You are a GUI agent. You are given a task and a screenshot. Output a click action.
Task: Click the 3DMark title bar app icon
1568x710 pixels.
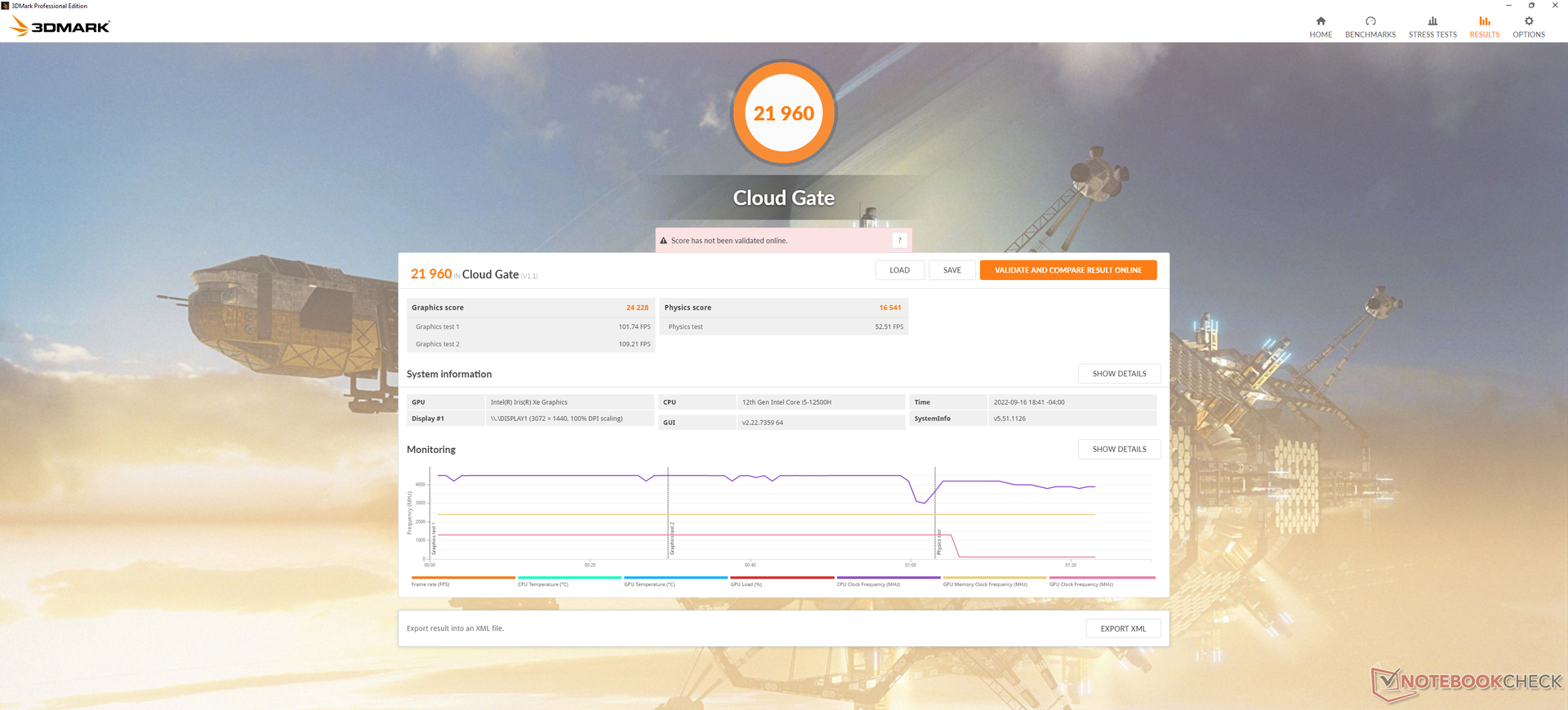coord(5,6)
